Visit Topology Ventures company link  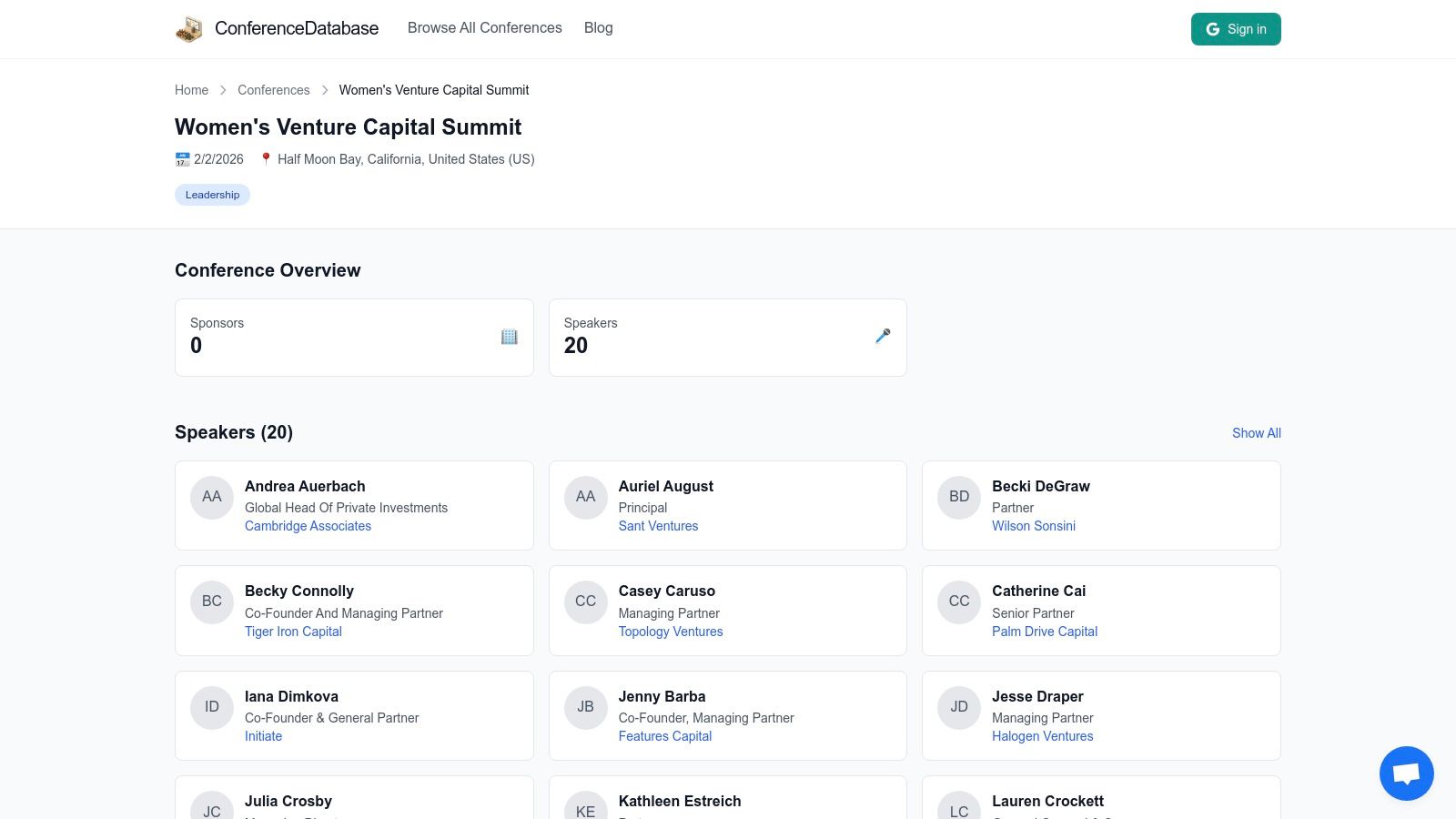[x=671, y=632]
